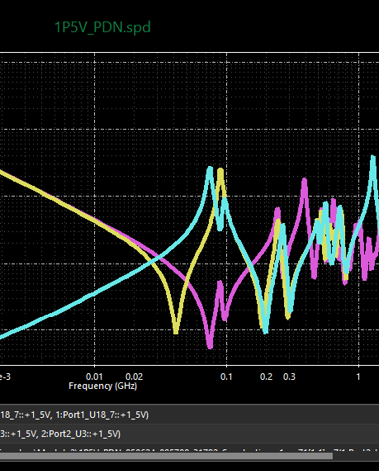Click the Frequency (GHz) axis label
The width and height of the screenshot is (379, 471).
pos(103,386)
